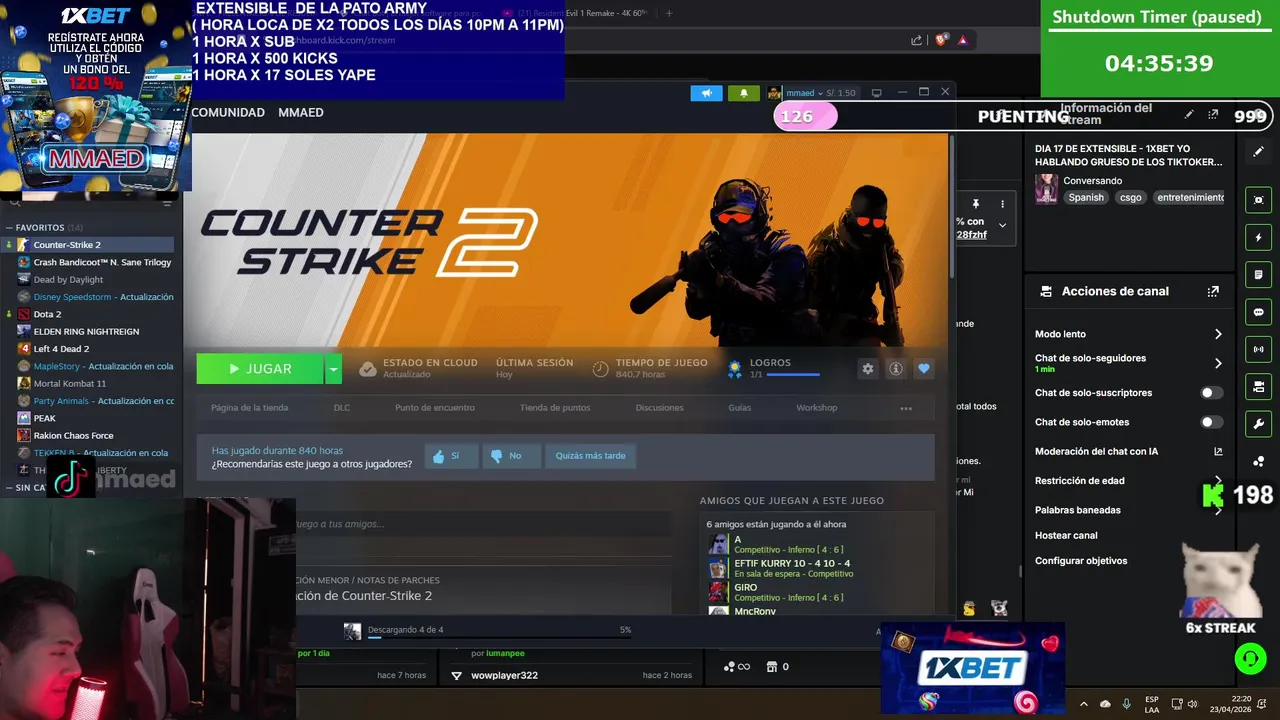Expand Chat de solo-seguidores options
The image size is (1280, 720).
point(1218,363)
